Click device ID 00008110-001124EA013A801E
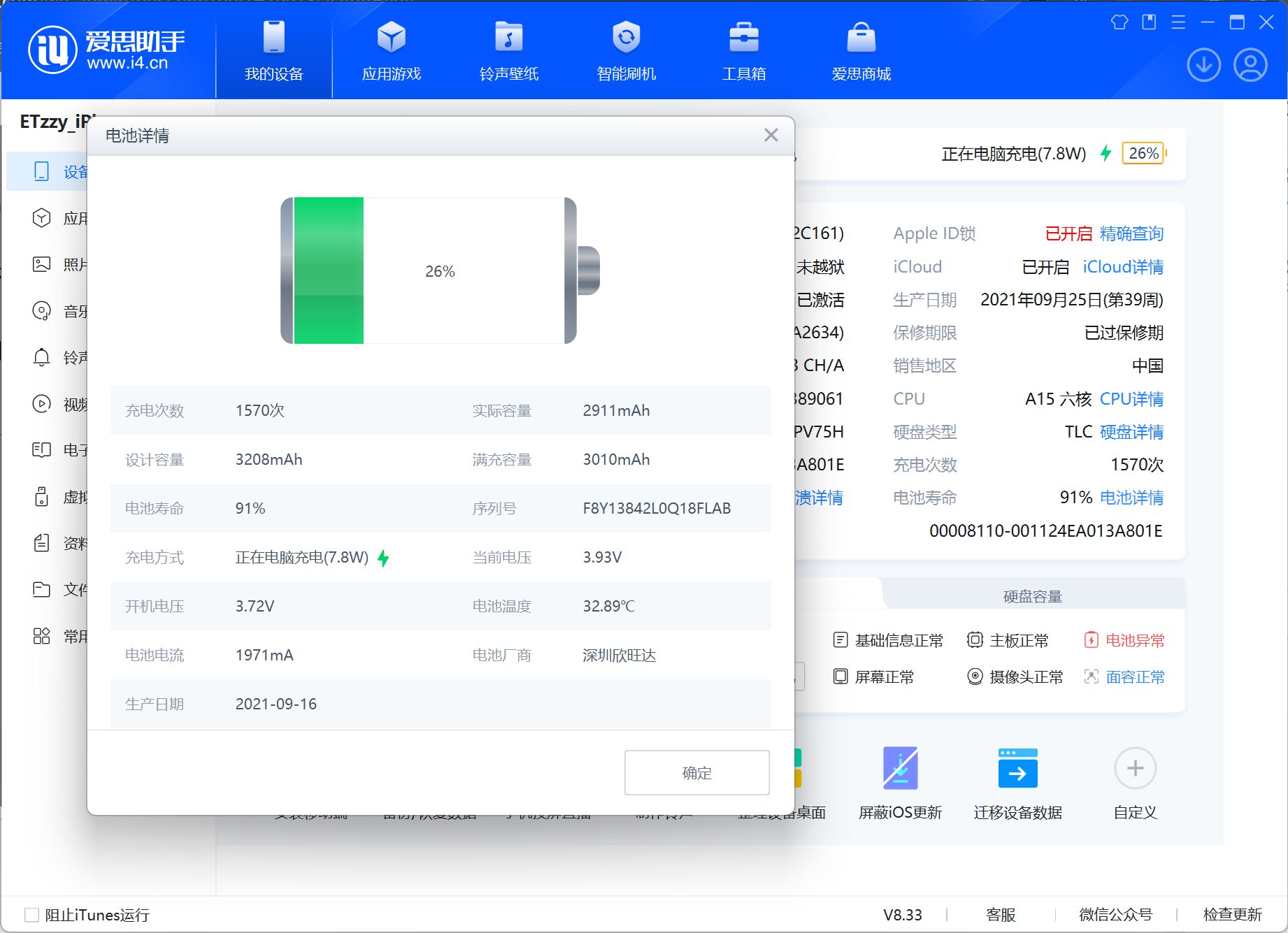Screen dimensions: 1288x933 pos(1045,530)
